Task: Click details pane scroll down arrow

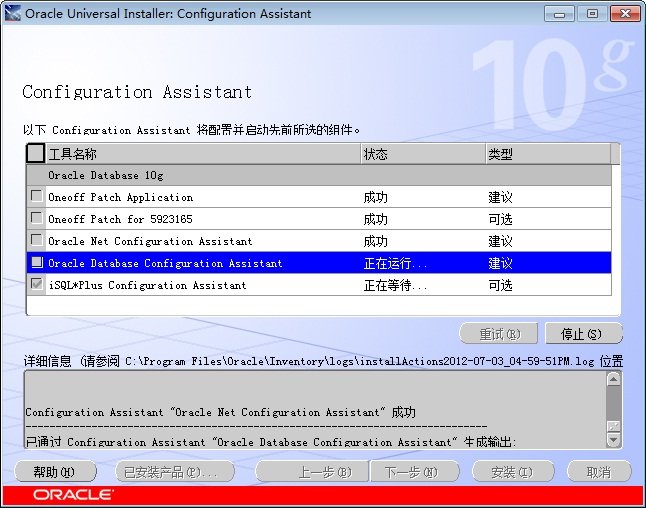Action: click(613, 440)
